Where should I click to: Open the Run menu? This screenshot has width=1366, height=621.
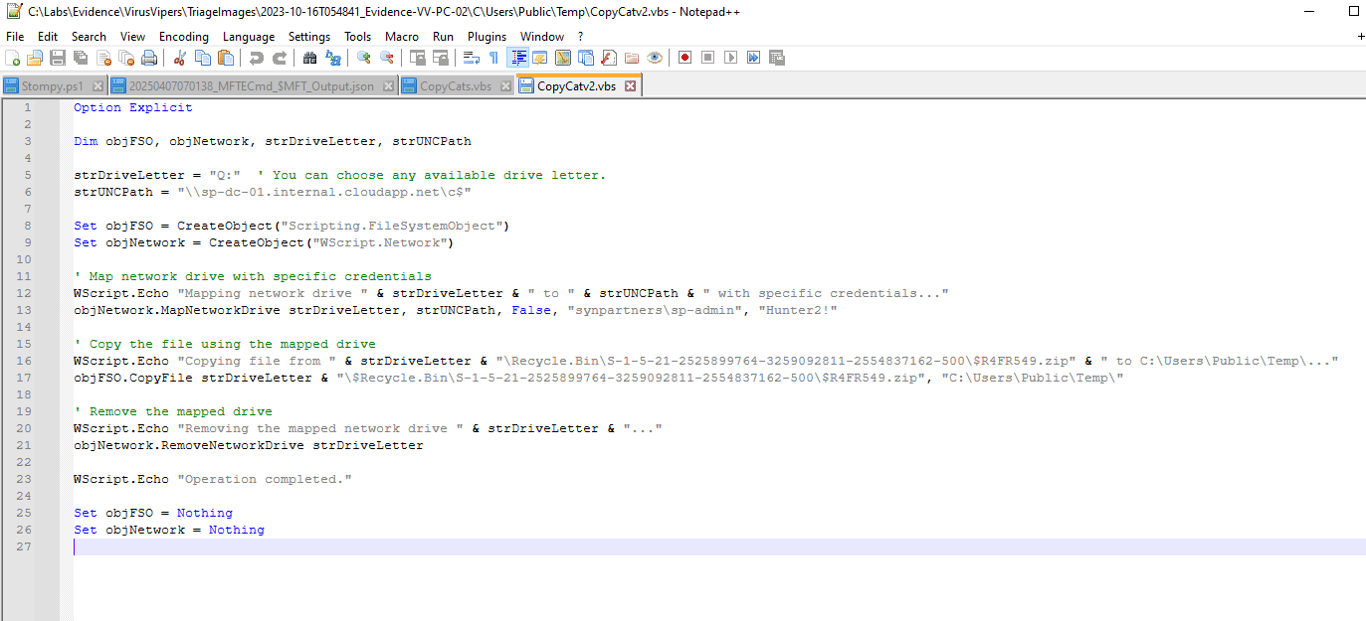click(443, 36)
